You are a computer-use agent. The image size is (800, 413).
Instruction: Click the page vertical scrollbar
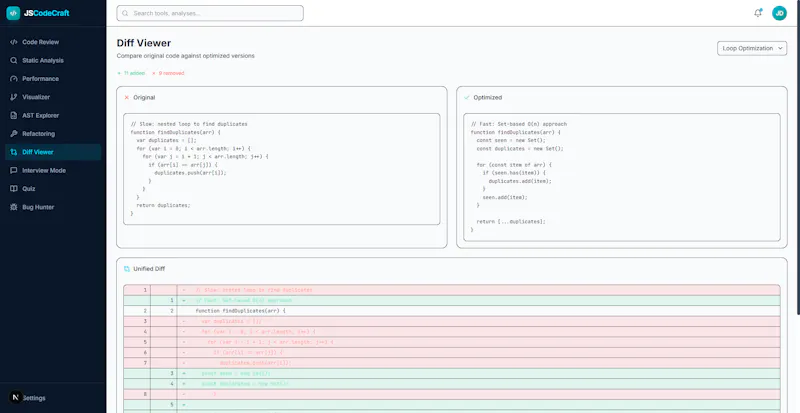pyautogui.click(x=798, y=157)
